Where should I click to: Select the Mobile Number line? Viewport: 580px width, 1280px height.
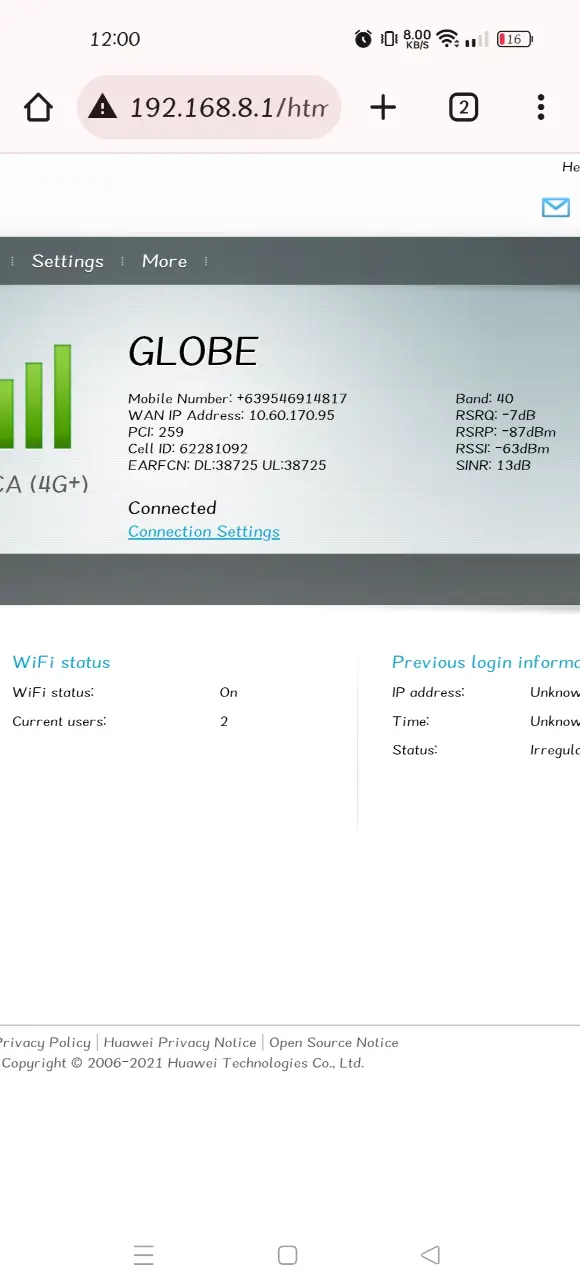238,398
